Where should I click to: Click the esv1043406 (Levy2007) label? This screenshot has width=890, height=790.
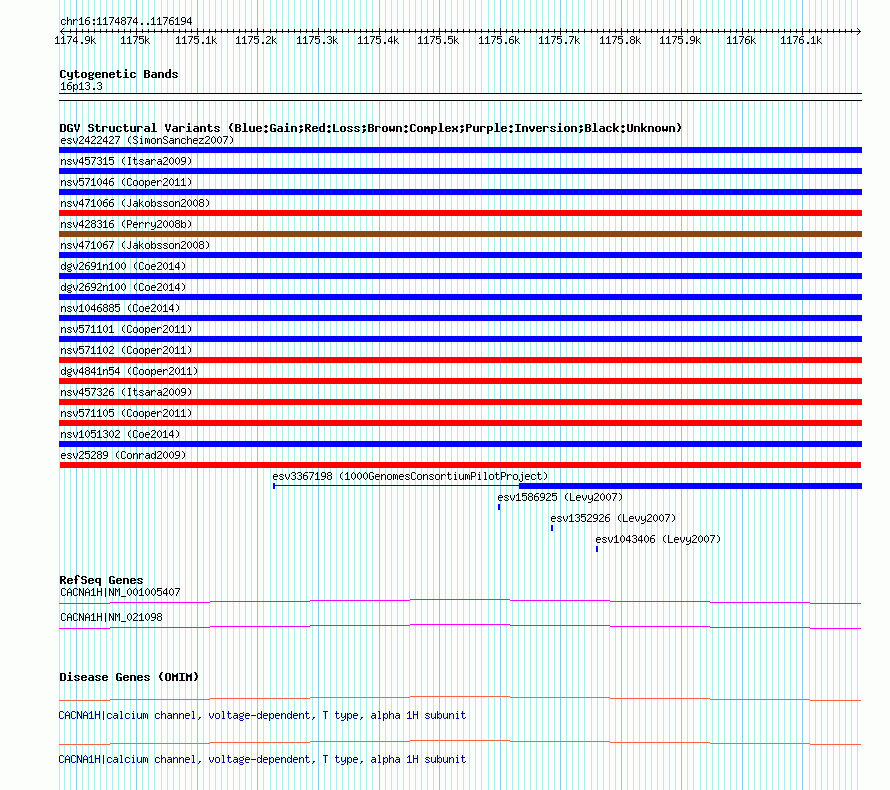coord(658,539)
